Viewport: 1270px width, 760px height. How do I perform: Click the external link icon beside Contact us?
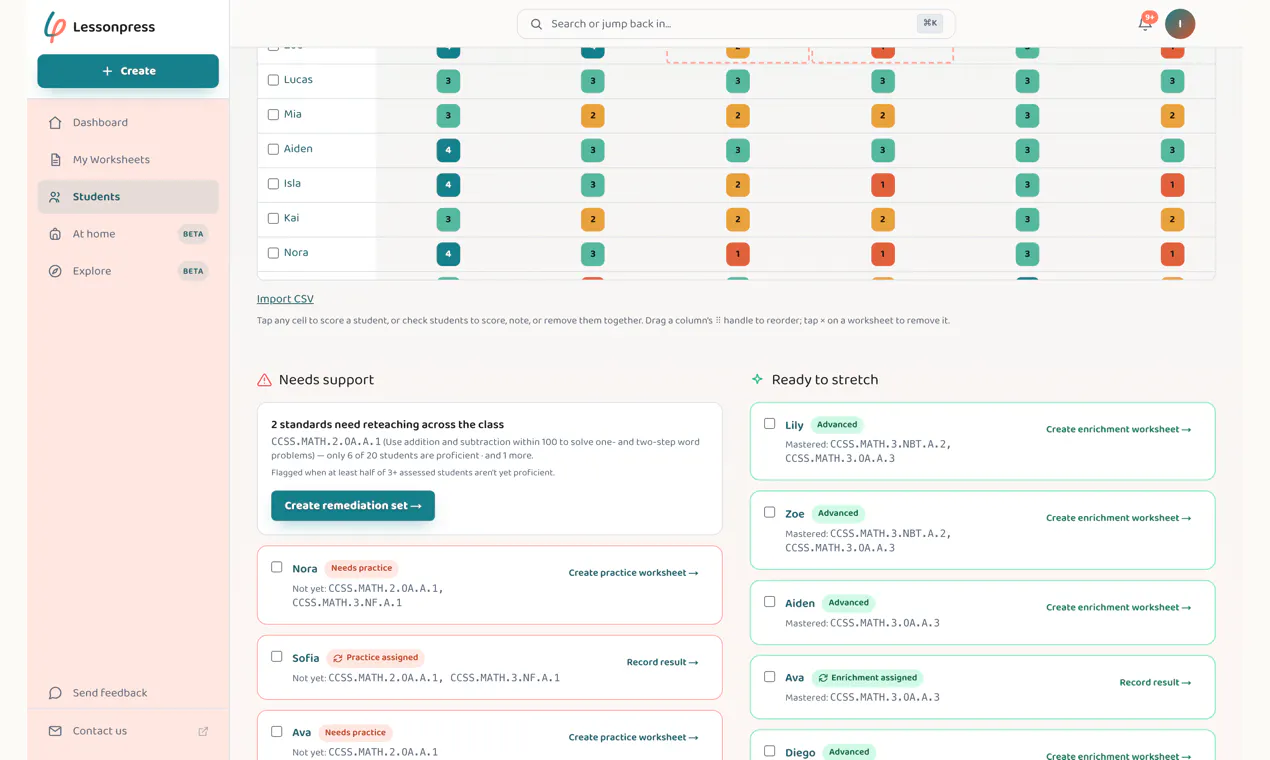(203, 731)
